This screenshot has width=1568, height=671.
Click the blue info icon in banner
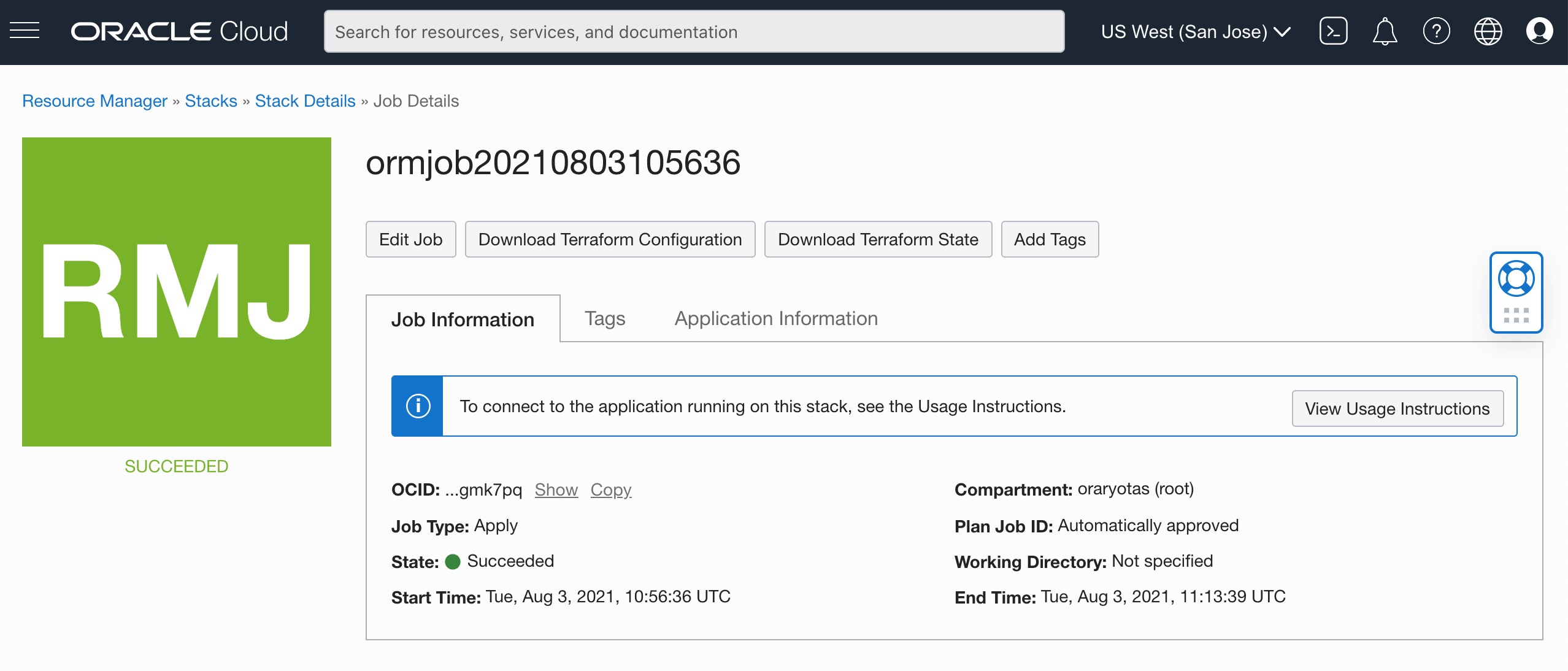tap(418, 406)
